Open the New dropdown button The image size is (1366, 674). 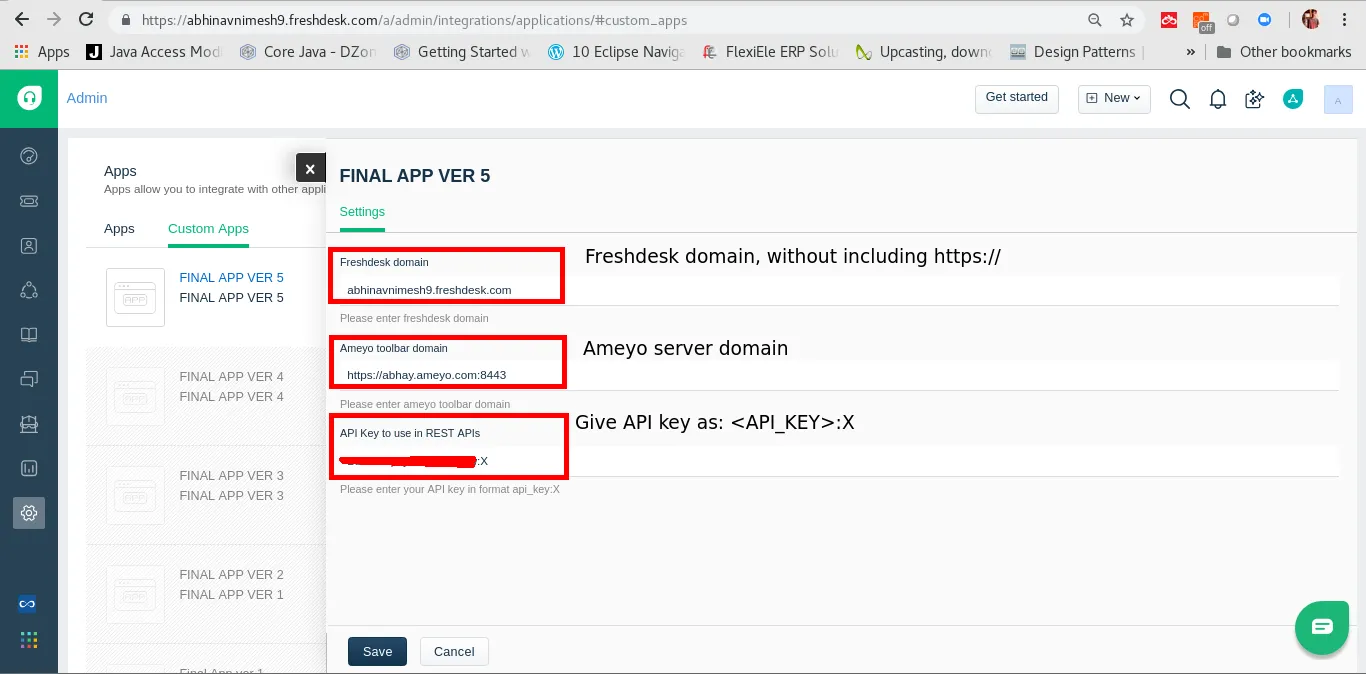pyautogui.click(x=1114, y=98)
